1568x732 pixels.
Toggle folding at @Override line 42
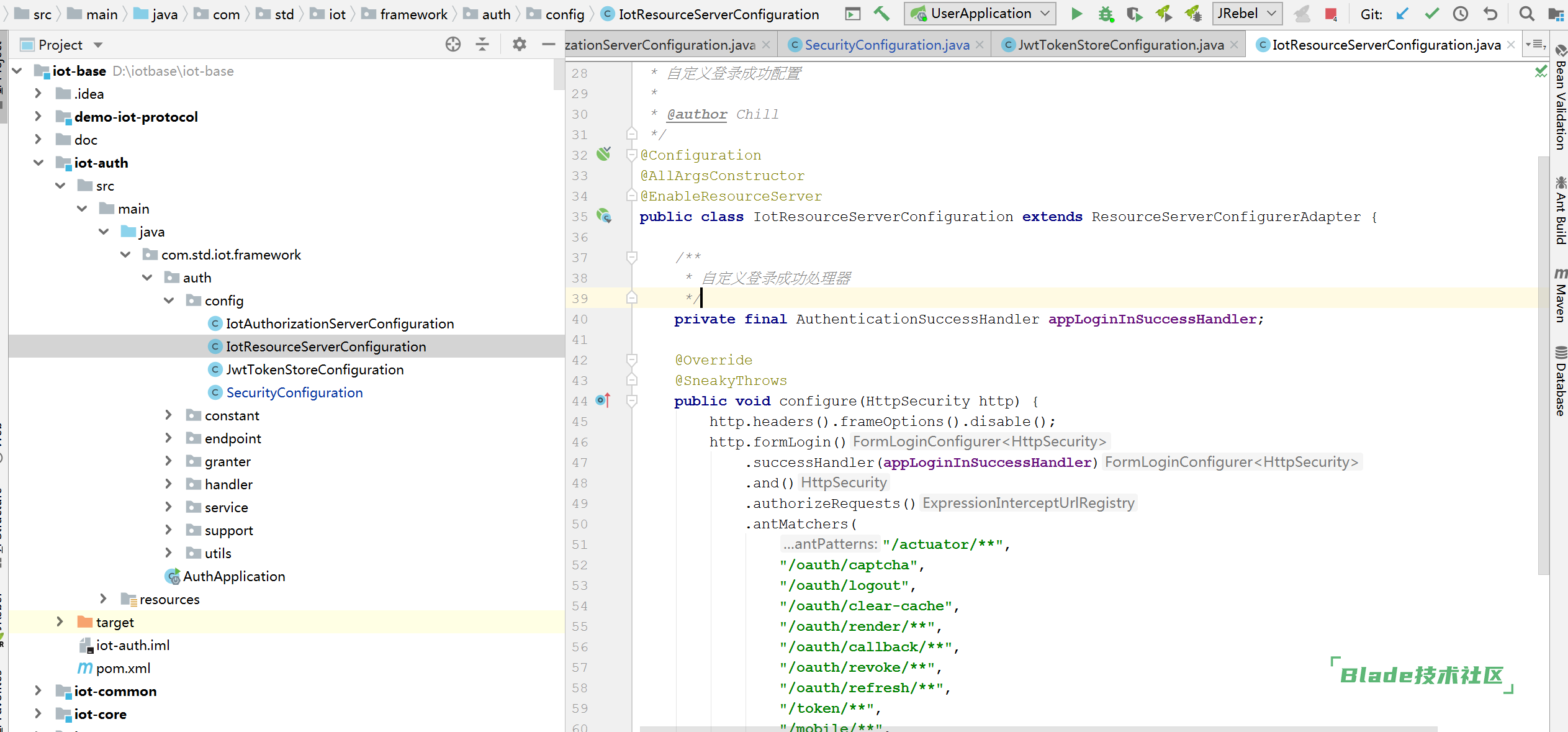pos(632,359)
